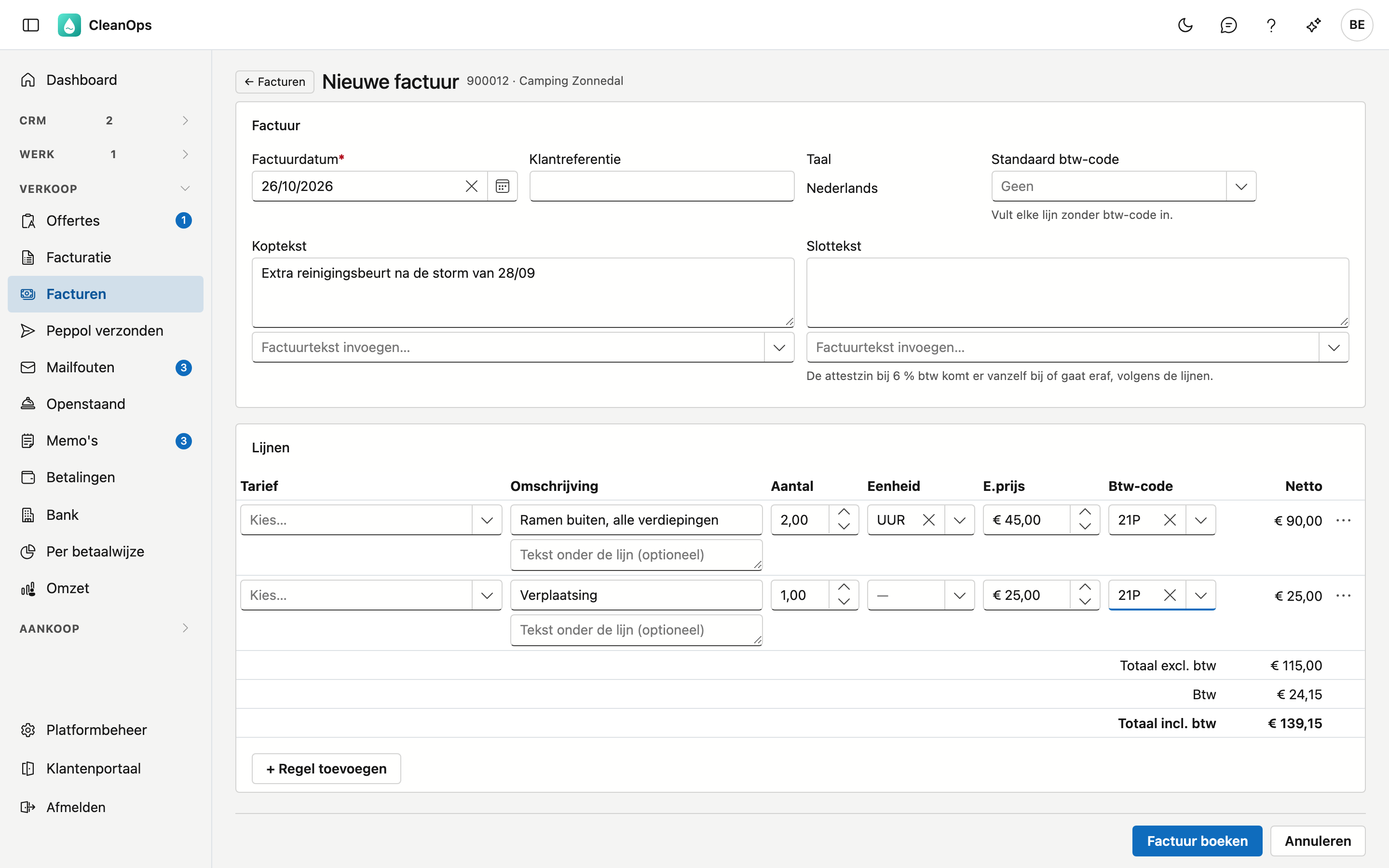
Task: Open Openstaand in the sidebar
Action: coord(106,404)
